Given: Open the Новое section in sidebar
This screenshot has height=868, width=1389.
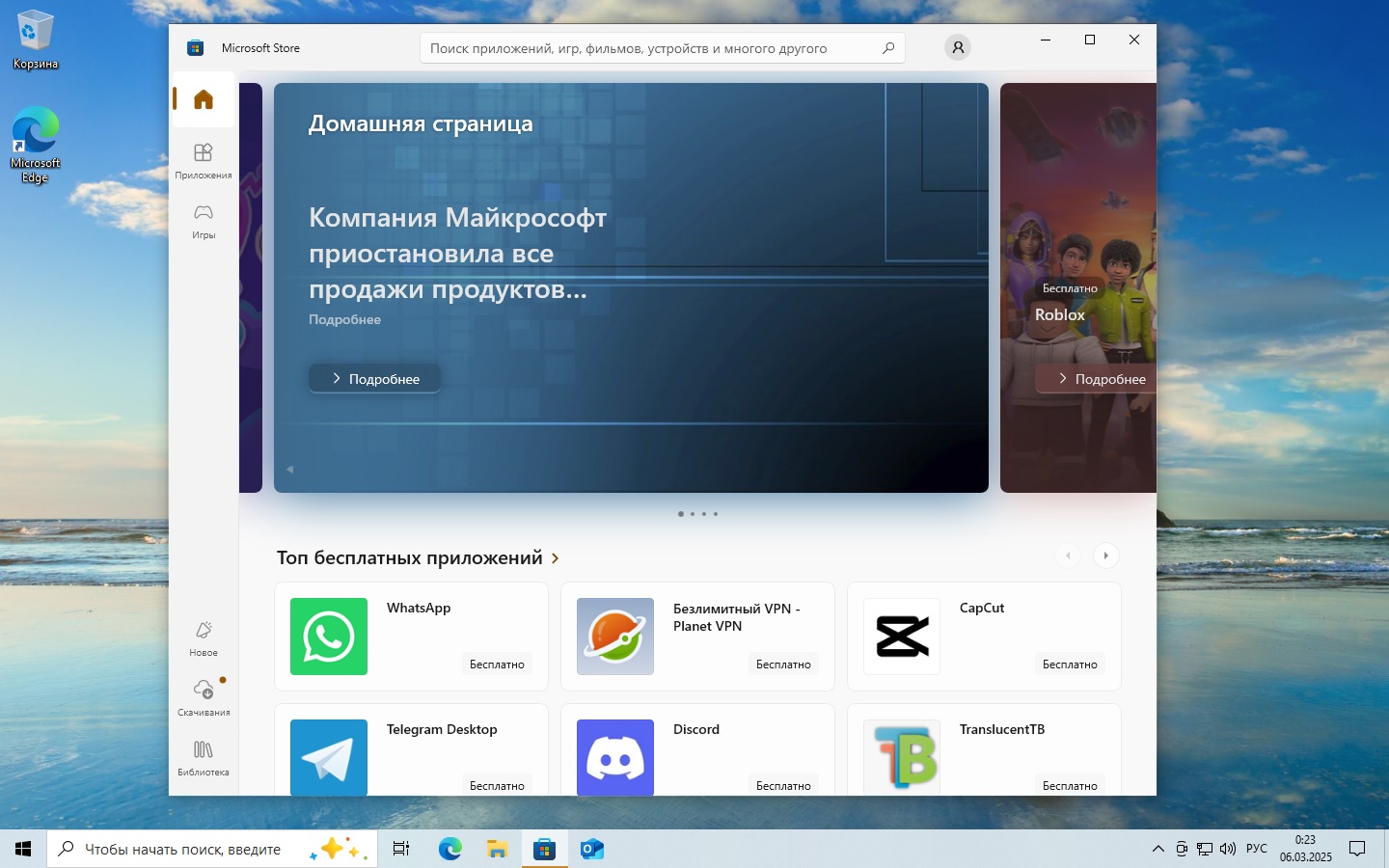Looking at the screenshot, I should pyautogui.click(x=204, y=638).
